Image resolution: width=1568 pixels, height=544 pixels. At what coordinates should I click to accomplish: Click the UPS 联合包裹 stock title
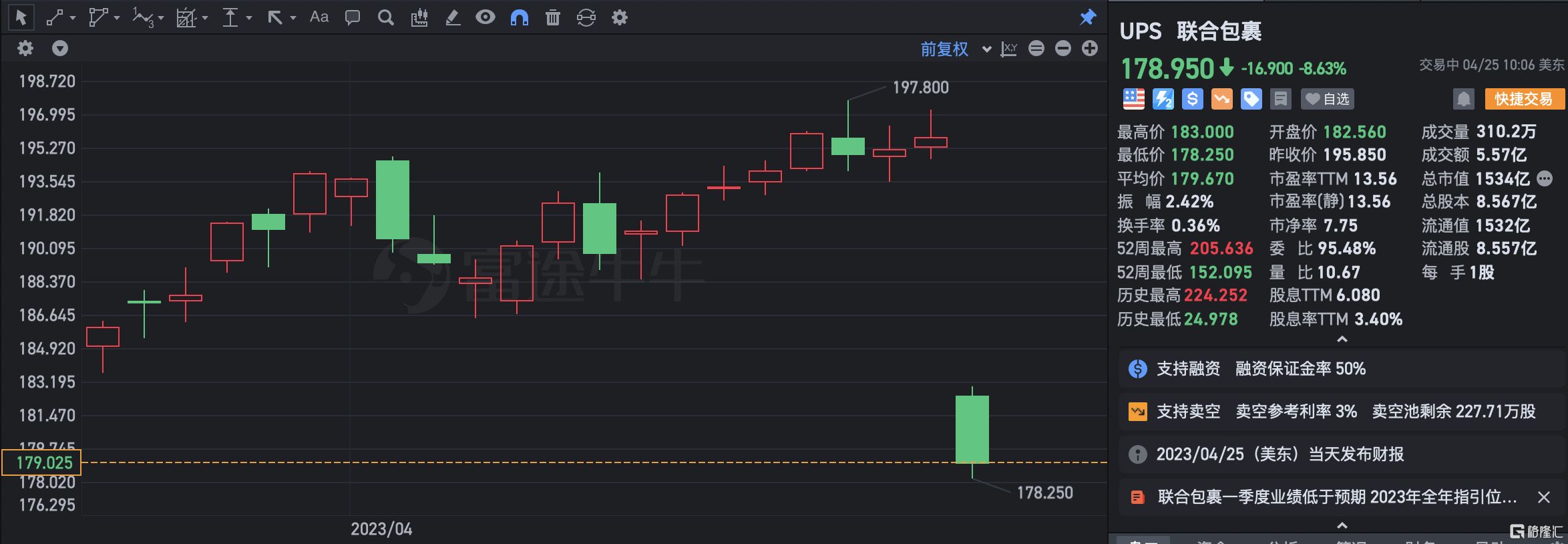coord(1190,31)
